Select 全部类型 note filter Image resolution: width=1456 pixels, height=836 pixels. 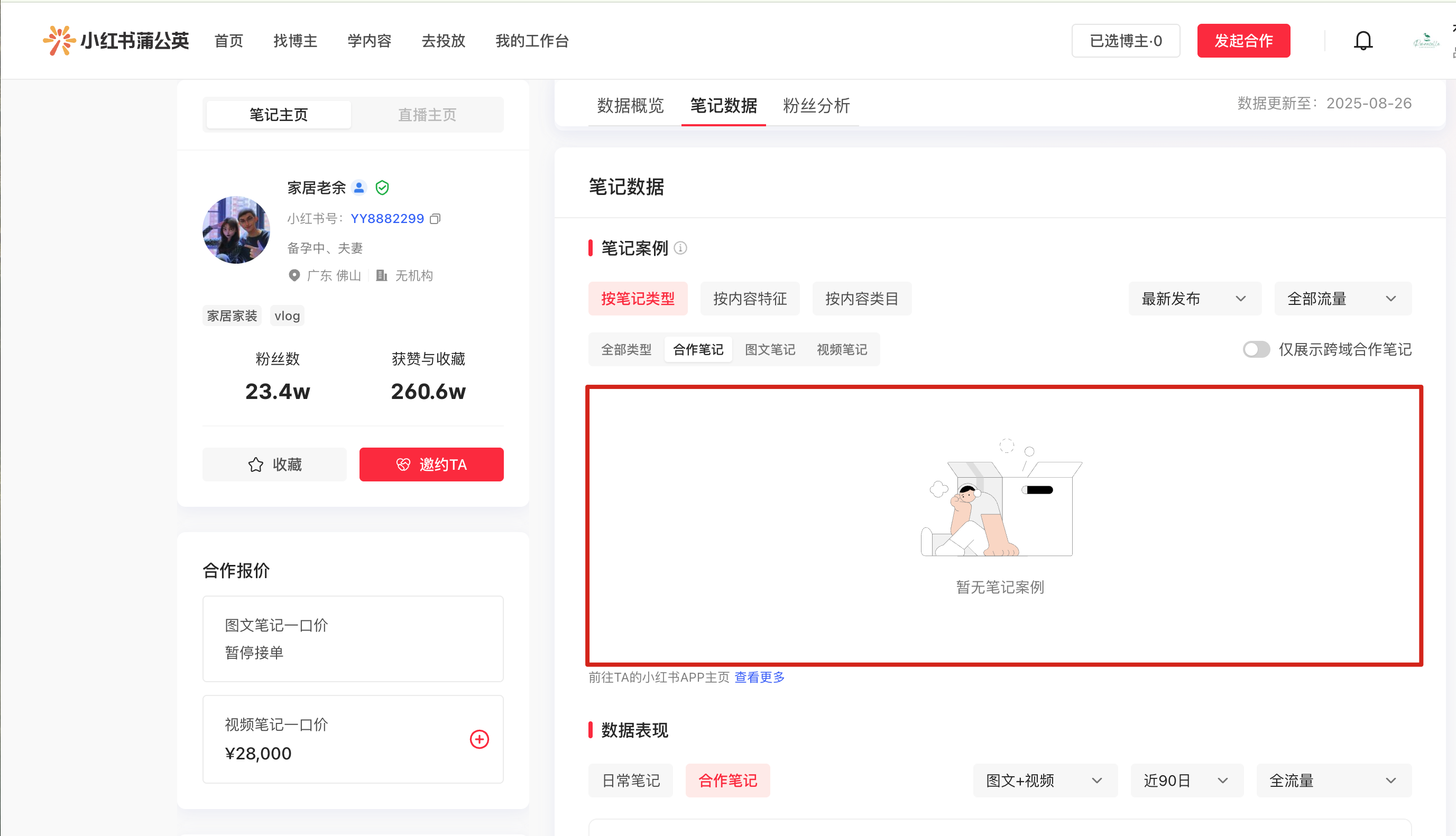(626, 349)
